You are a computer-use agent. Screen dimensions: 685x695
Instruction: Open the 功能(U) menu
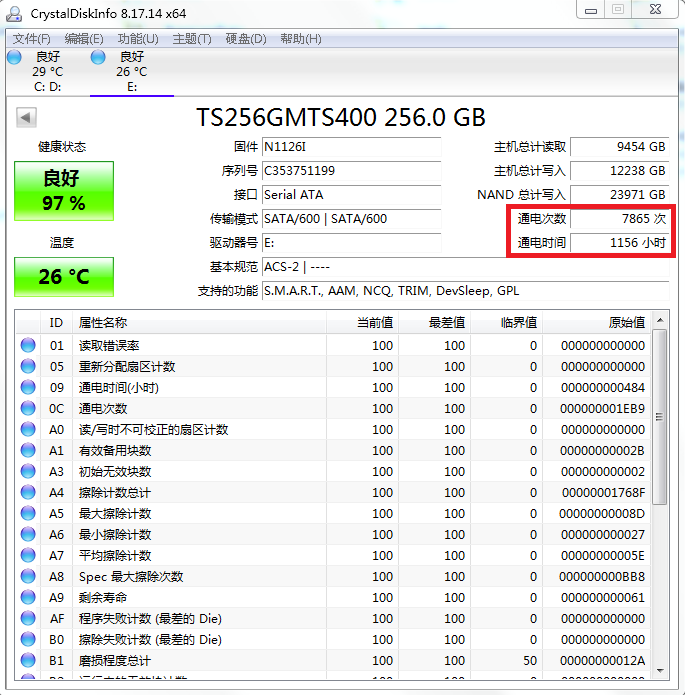(138, 39)
